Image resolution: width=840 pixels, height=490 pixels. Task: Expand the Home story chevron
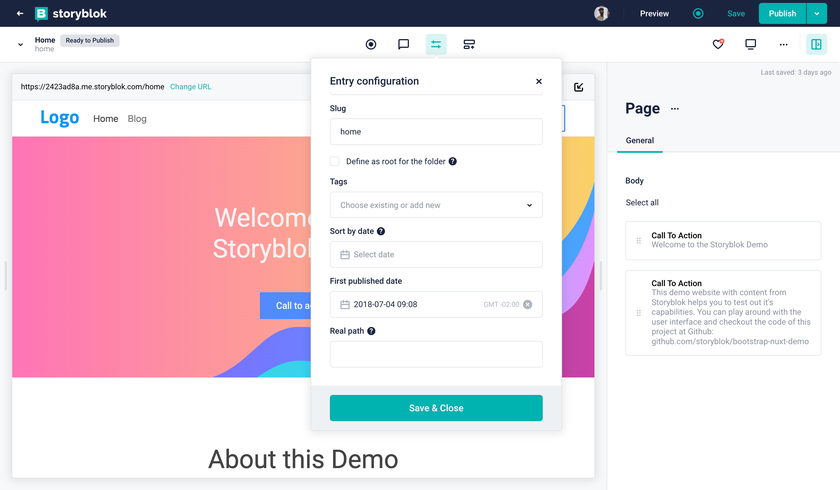[20, 44]
